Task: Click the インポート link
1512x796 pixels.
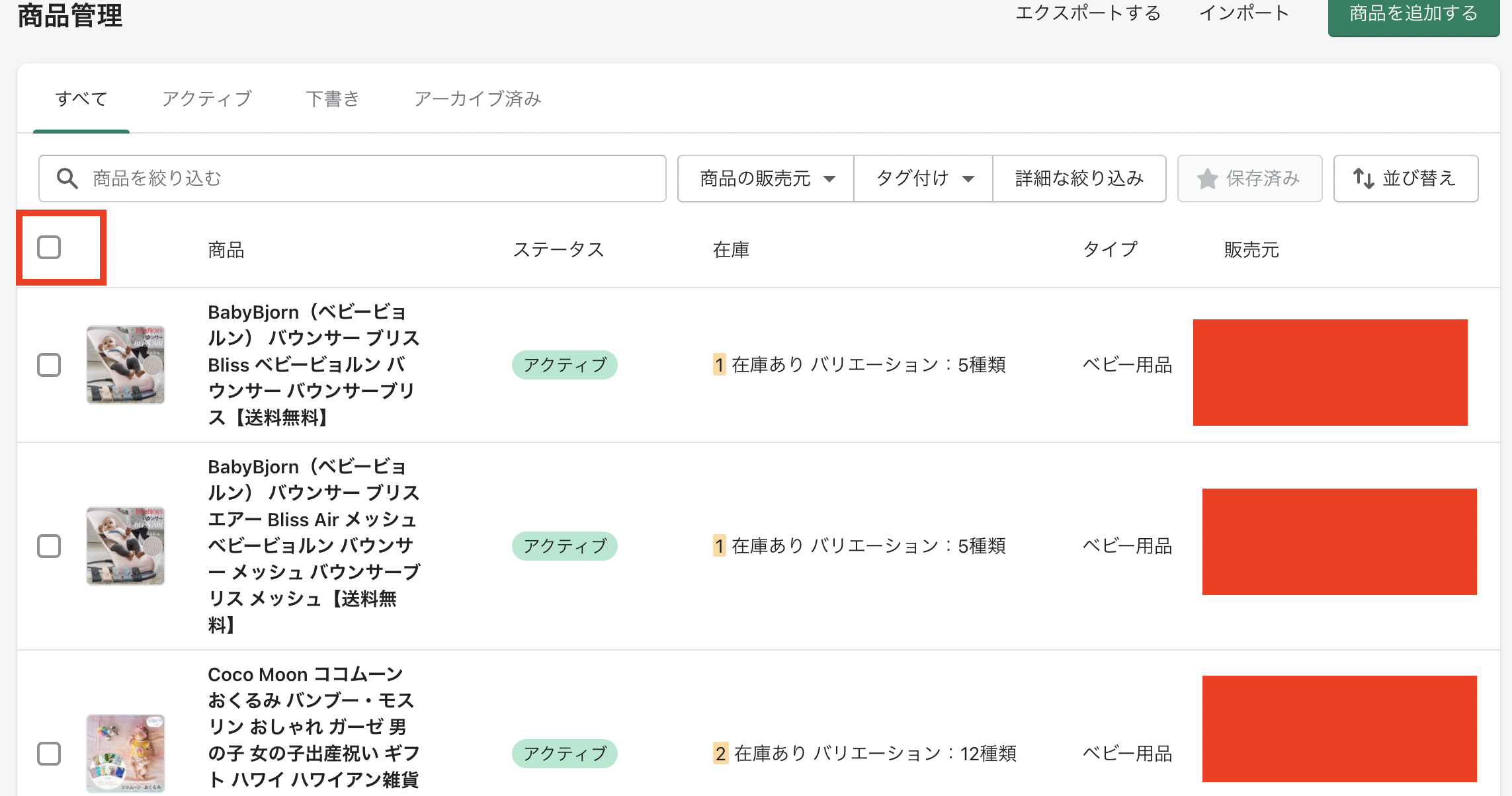Action: (1244, 13)
